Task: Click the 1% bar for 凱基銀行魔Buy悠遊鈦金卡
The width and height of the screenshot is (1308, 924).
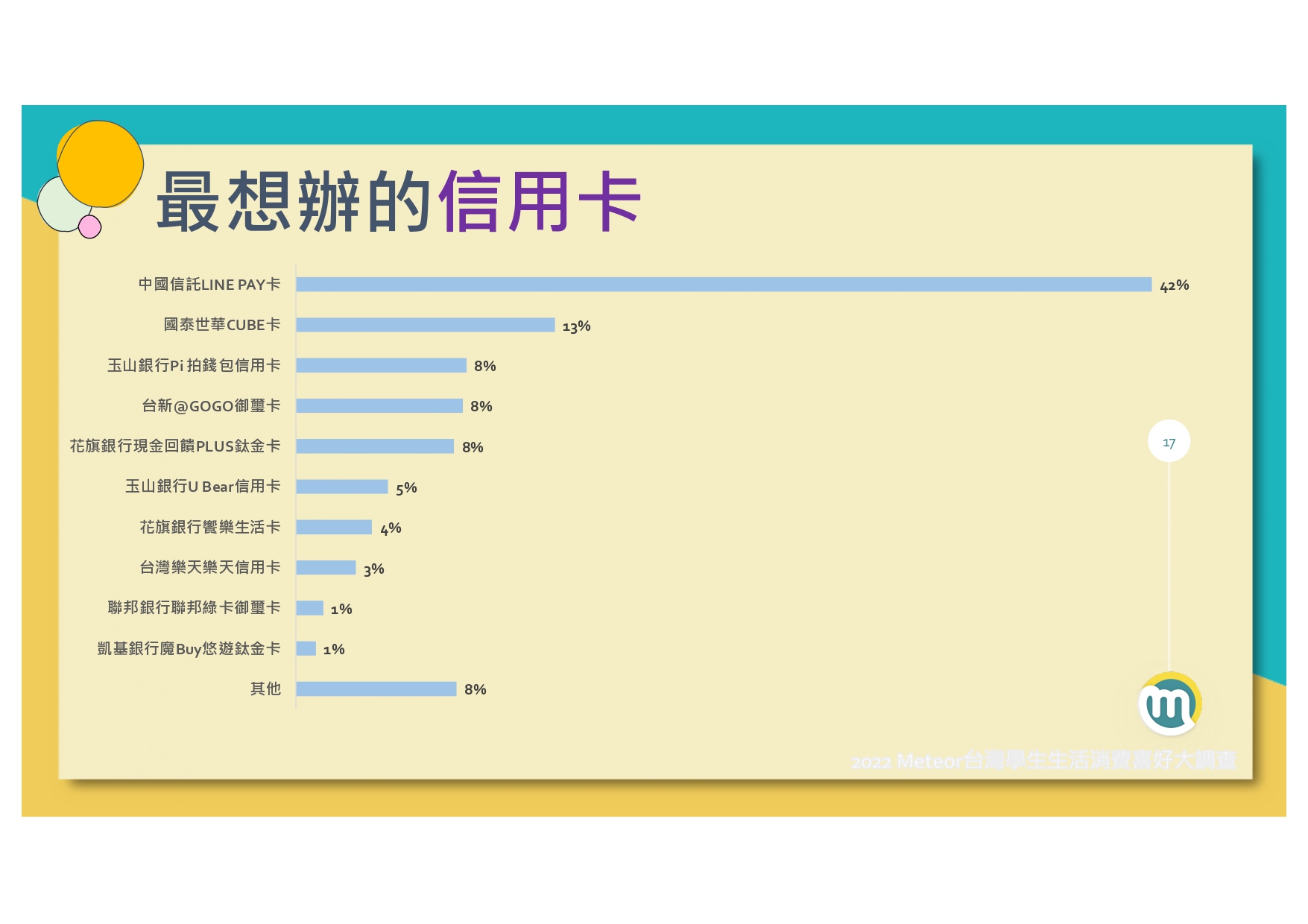Action: click(x=306, y=648)
